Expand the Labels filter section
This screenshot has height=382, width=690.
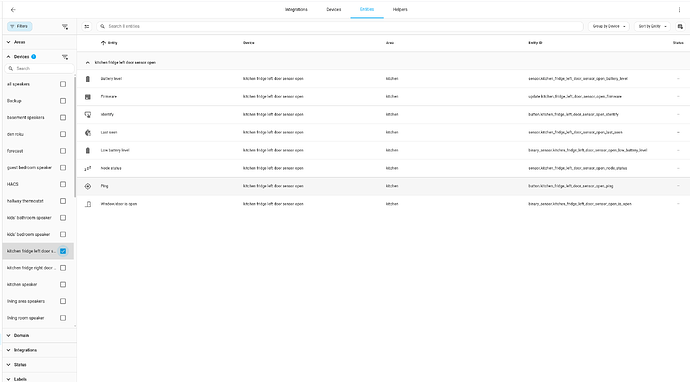click(38, 378)
